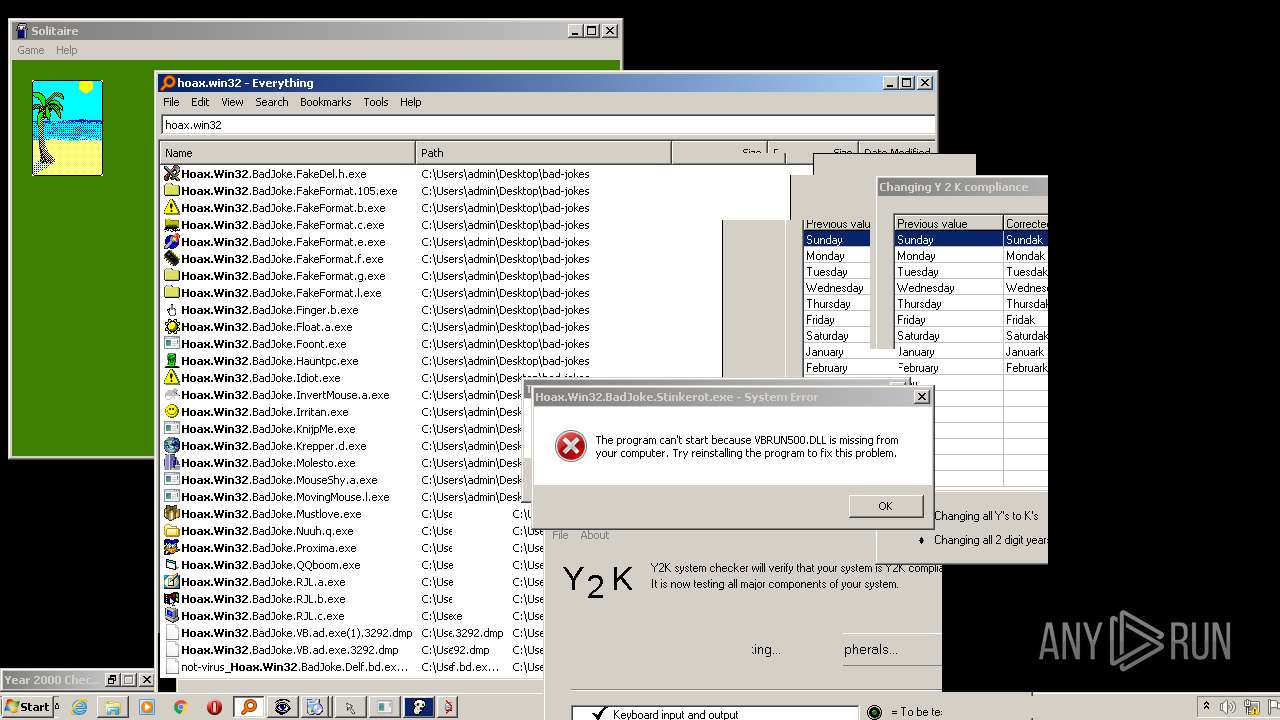The height and width of the screenshot is (720, 1280).
Task: Open the File menu in Everything
Action: pyautogui.click(x=171, y=102)
